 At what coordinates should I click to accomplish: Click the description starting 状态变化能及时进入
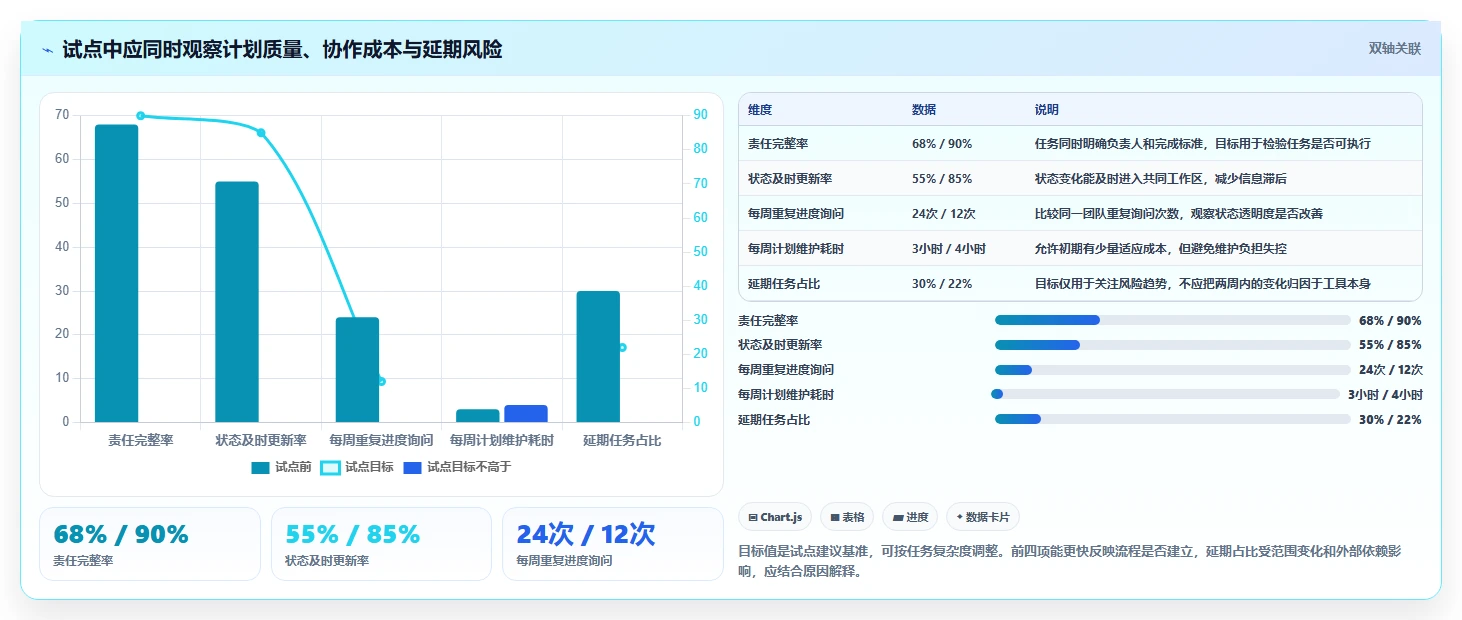coord(1161,179)
